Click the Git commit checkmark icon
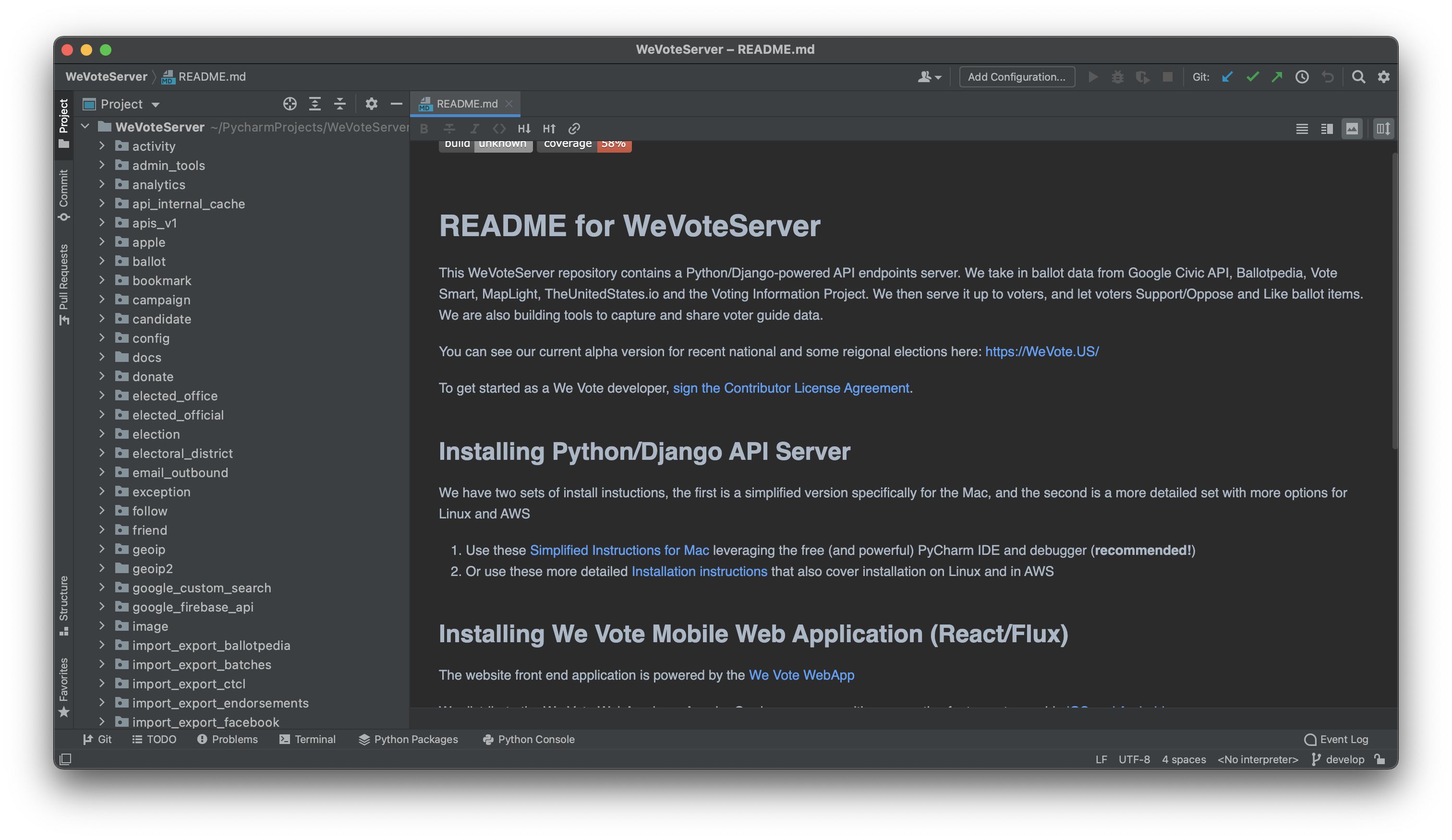 1252,77
